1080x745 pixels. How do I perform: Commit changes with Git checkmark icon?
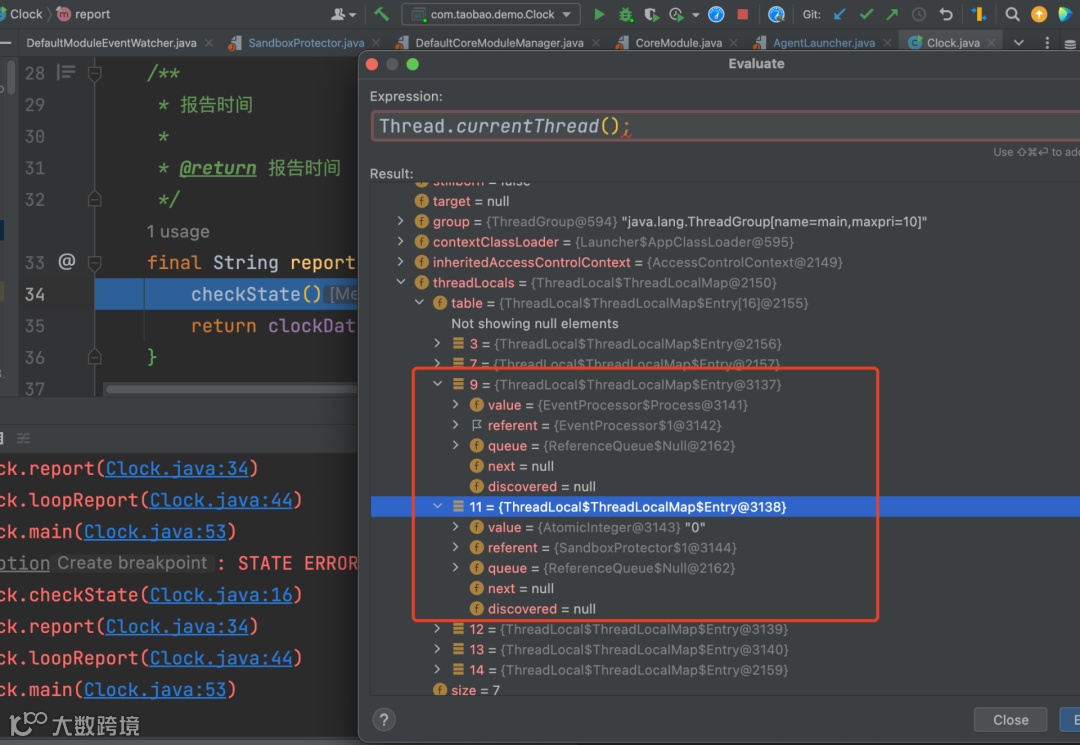(x=866, y=14)
